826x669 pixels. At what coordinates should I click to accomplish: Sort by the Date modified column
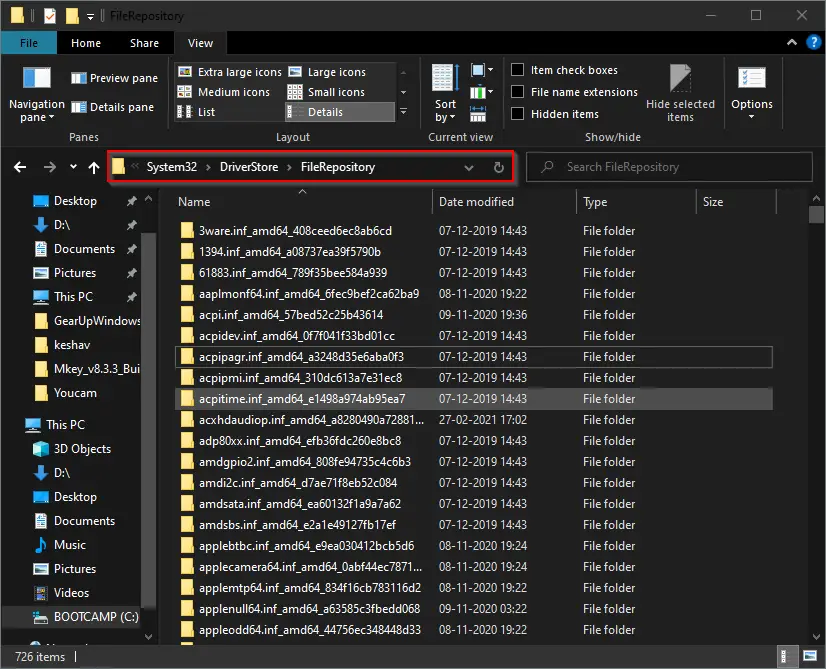click(504, 202)
